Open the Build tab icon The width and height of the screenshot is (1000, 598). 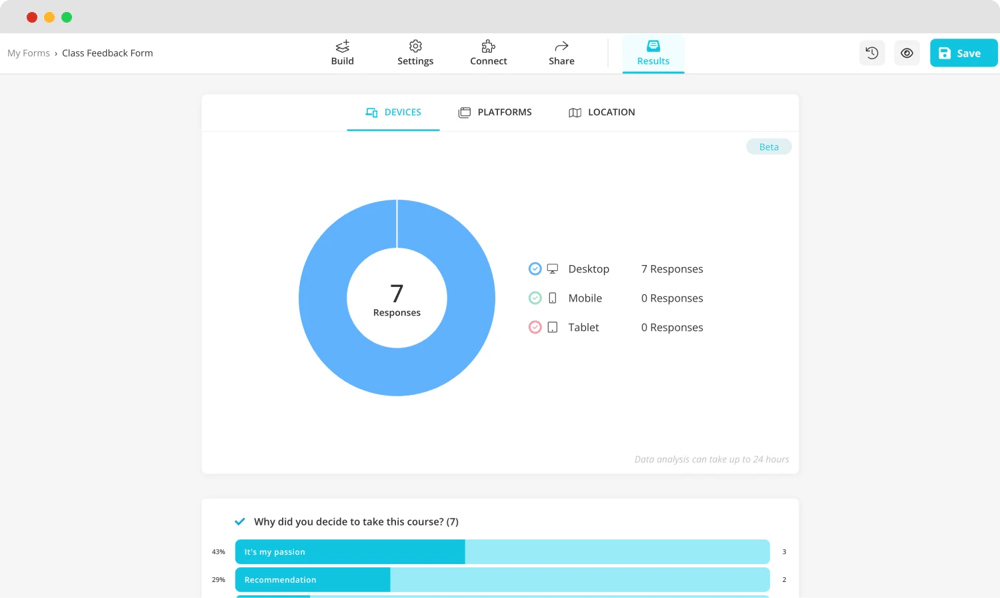[x=342, y=46]
